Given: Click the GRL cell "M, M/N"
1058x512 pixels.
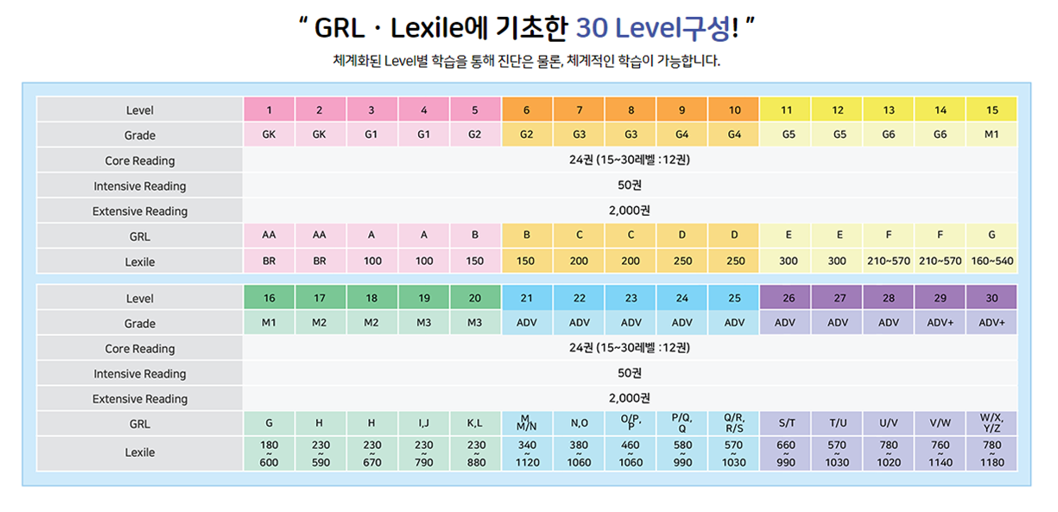Looking at the screenshot, I should (x=528, y=424).
